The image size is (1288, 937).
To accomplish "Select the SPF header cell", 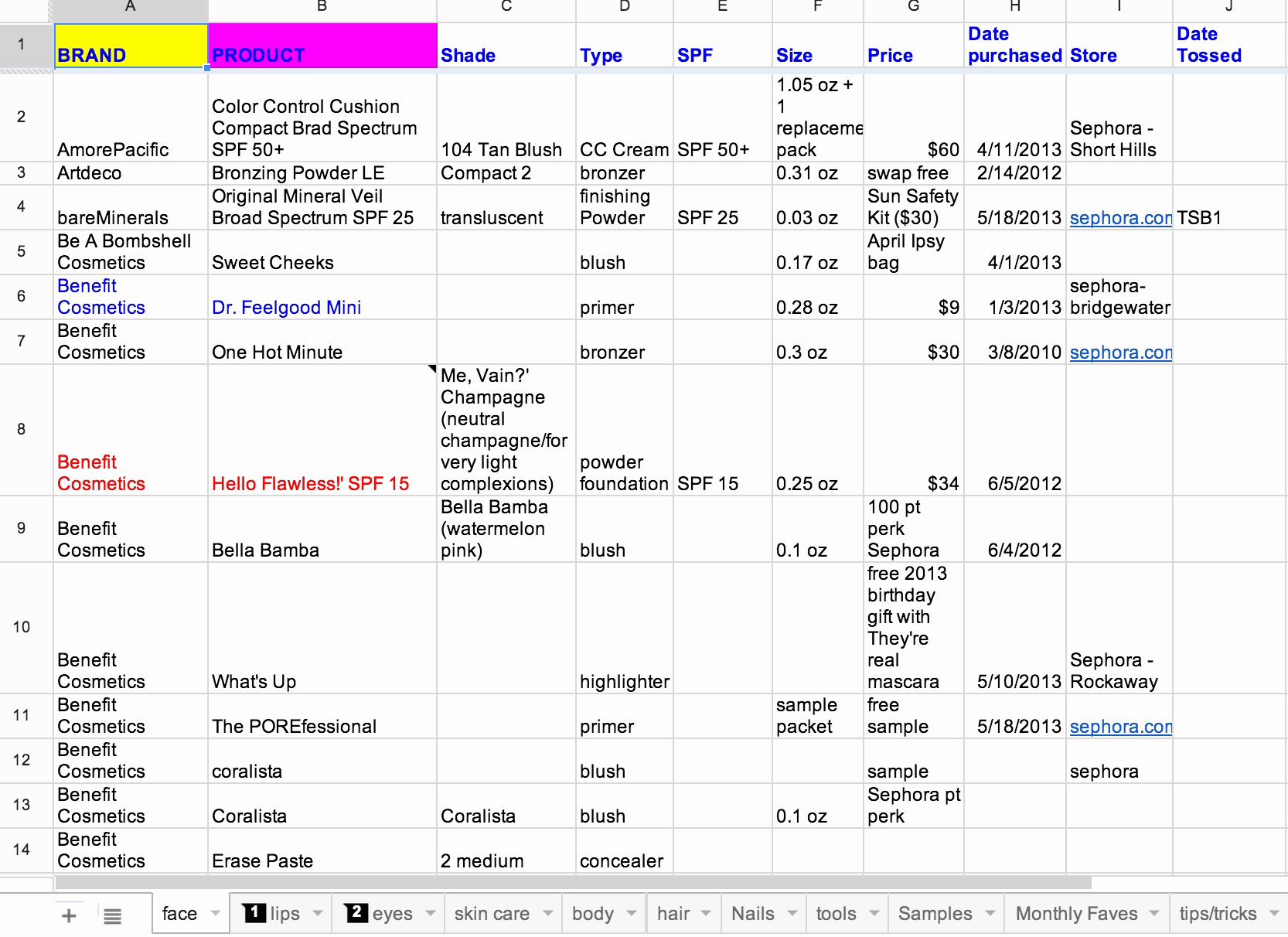I will click(x=723, y=46).
